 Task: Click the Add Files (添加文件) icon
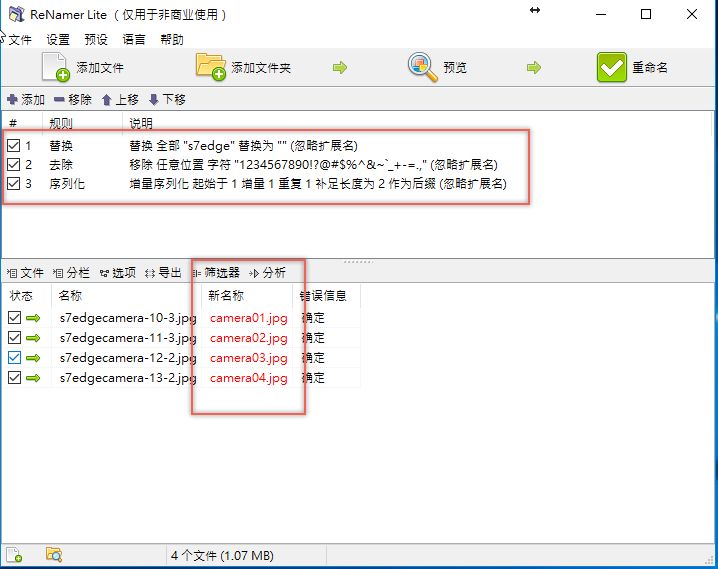[56, 67]
